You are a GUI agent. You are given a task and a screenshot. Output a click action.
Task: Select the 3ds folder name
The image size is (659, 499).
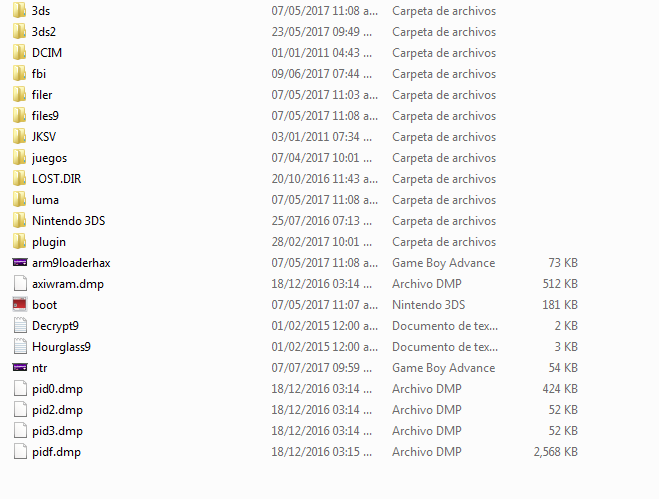[x=41, y=11]
